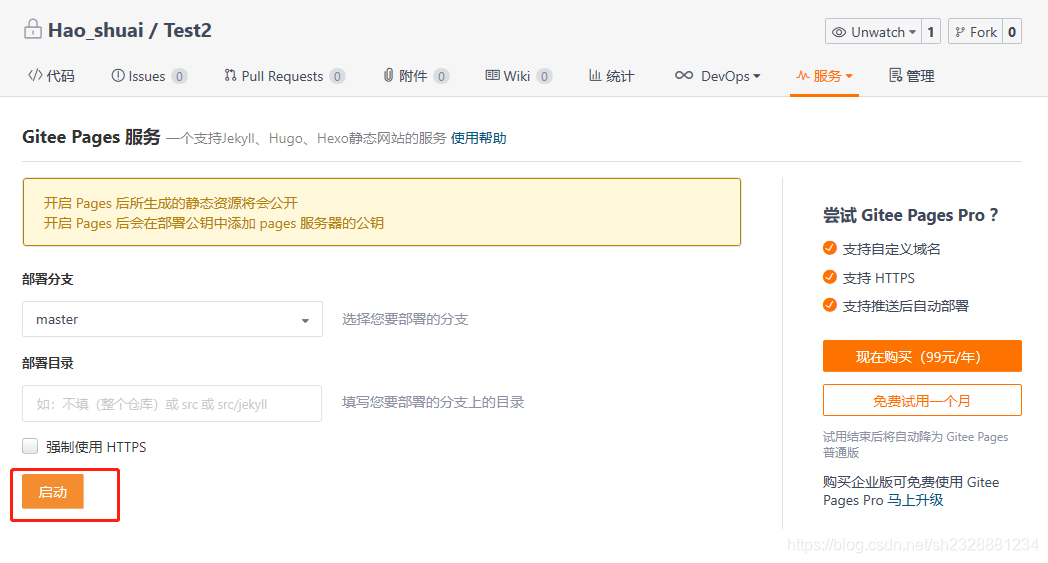Expand the DevOps menu arrow
This screenshot has width=1048, height=563.
757,76
